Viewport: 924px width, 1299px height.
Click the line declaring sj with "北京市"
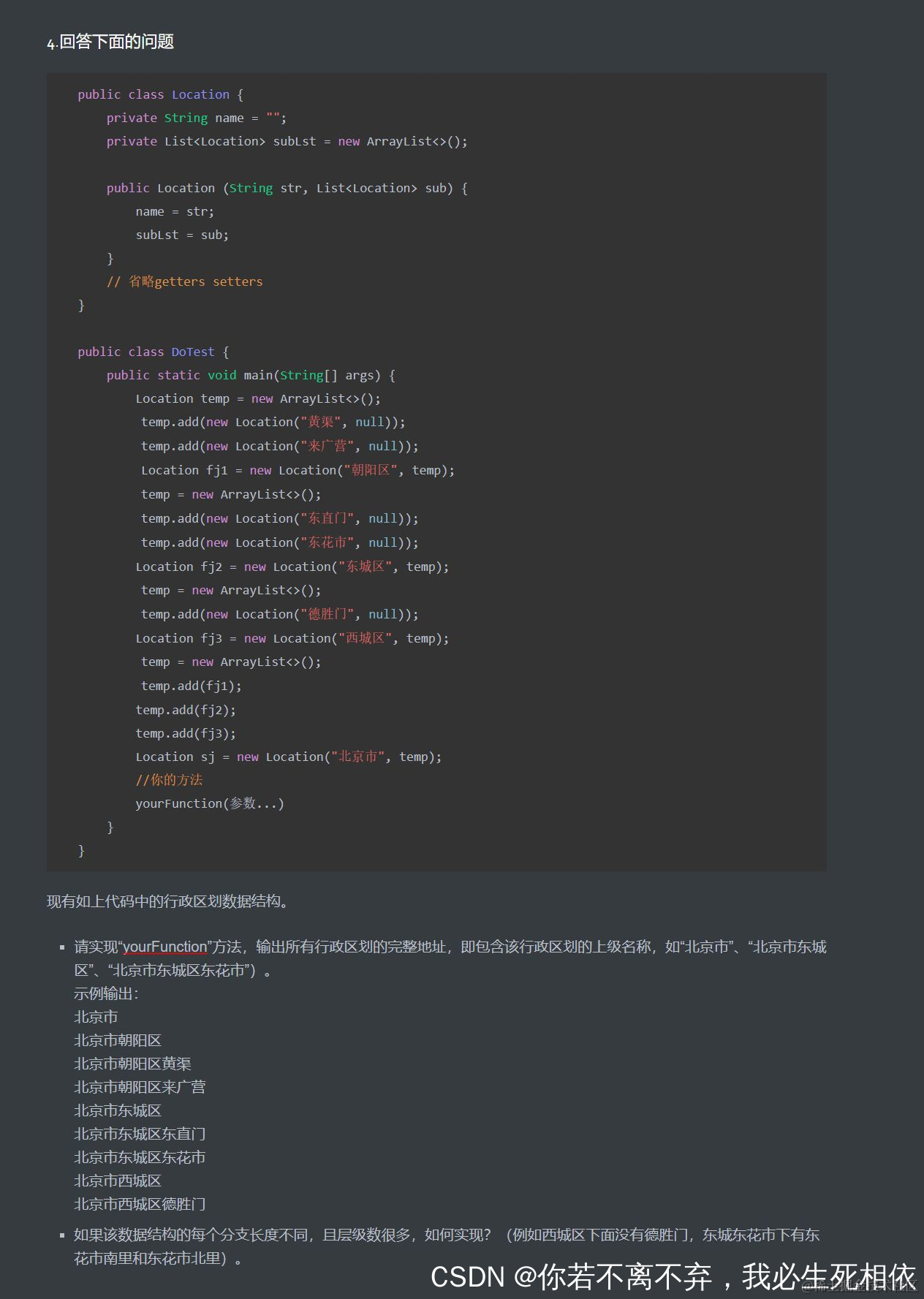(289, 757)
